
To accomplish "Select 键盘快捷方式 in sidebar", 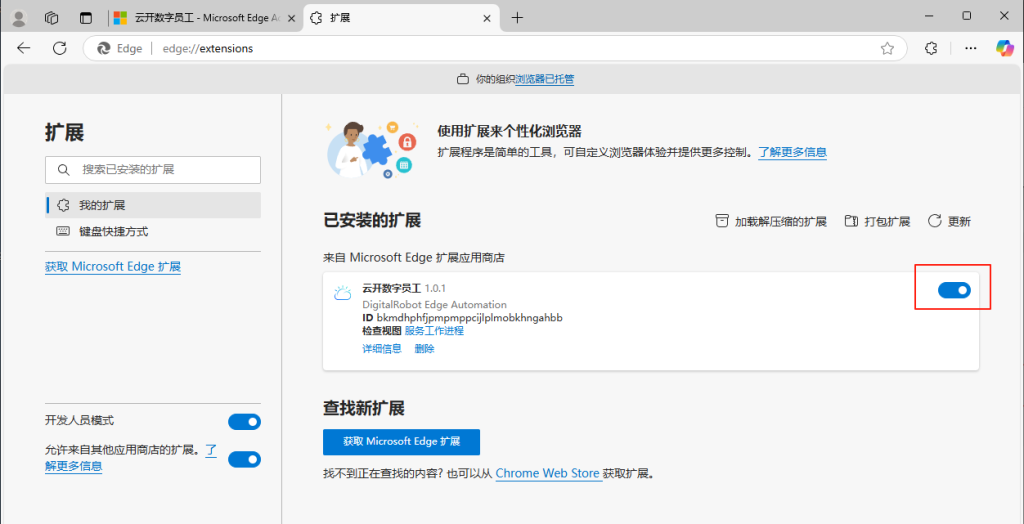I will [x=153, y=231].
